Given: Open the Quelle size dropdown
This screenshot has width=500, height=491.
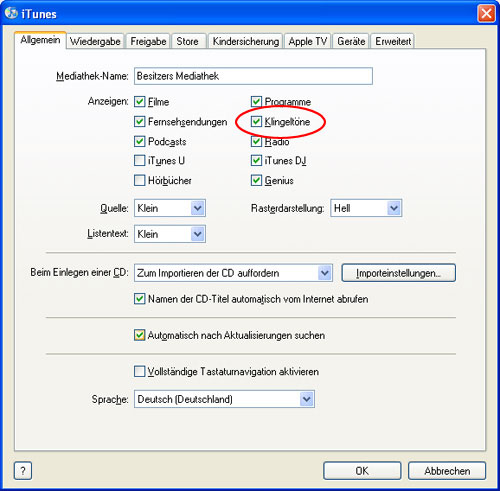Looking at the screenshot, I should [x=170, y=208].
